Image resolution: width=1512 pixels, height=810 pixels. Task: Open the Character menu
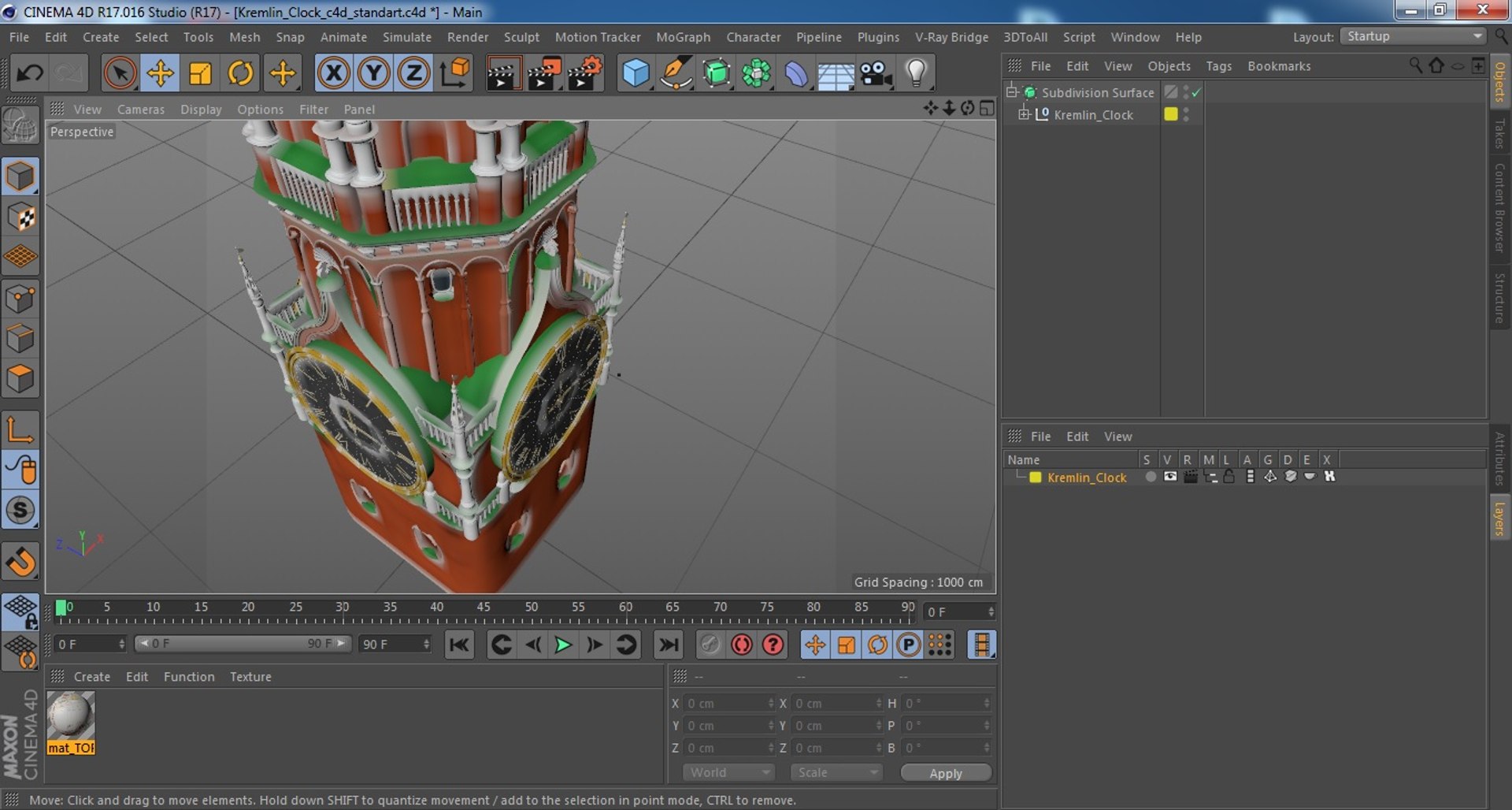(754, 37)
